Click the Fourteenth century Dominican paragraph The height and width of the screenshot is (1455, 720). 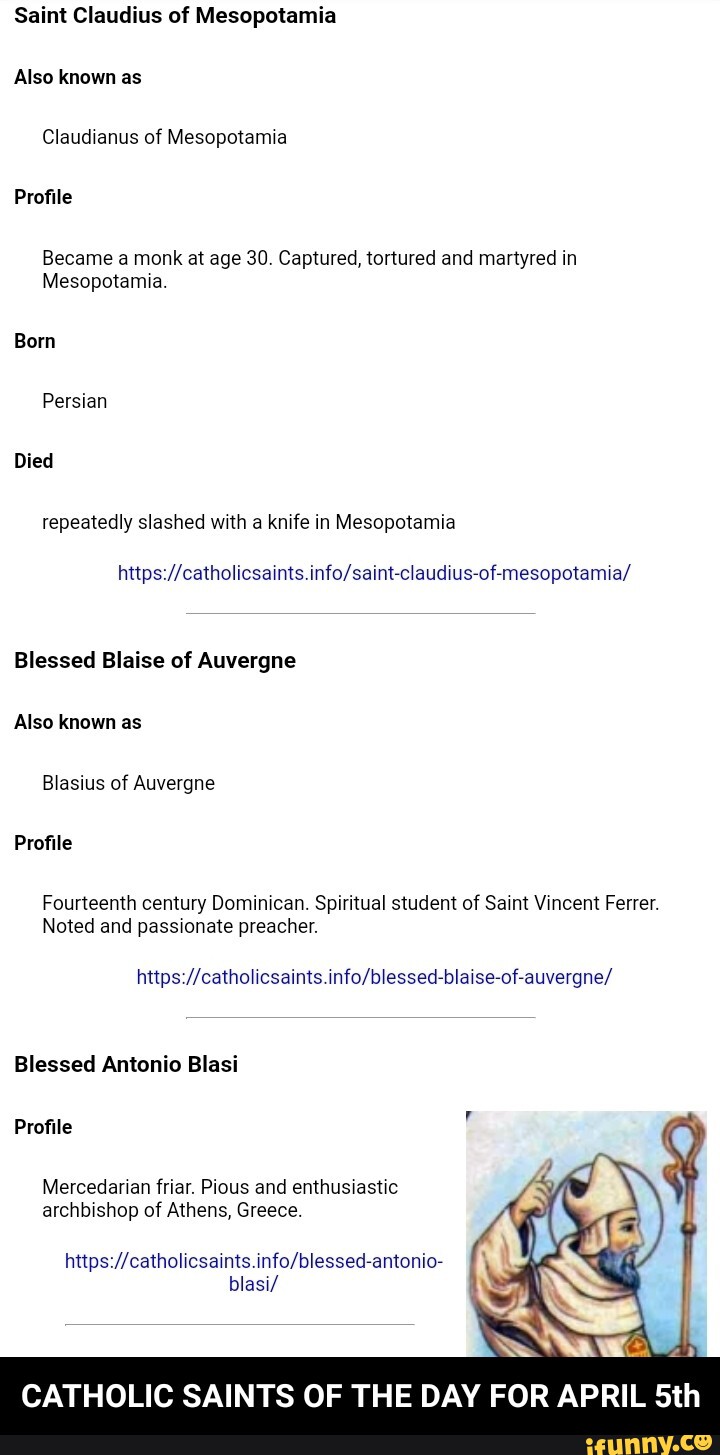pyautogui.click(x=350, y=915)
